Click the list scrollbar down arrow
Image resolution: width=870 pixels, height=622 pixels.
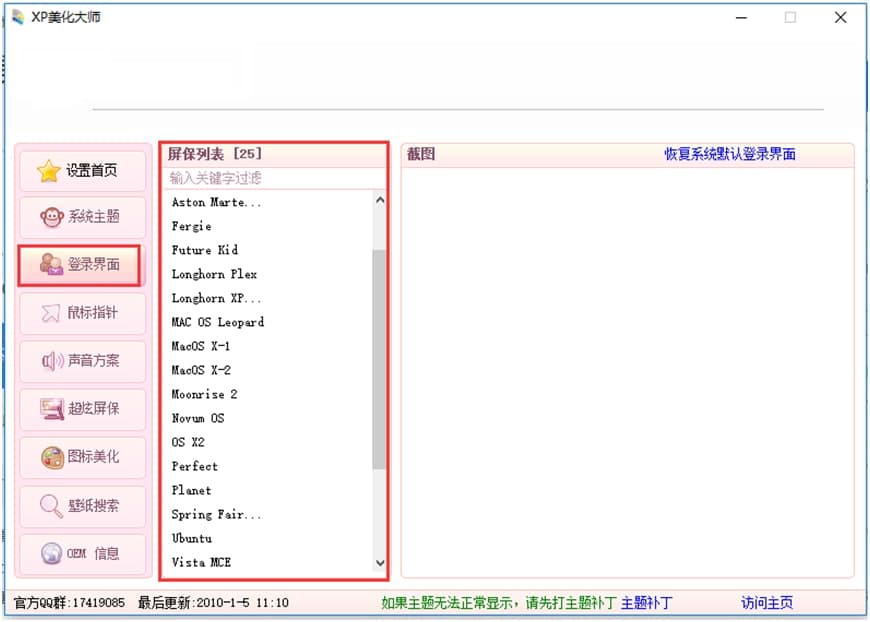pos(380,563)
